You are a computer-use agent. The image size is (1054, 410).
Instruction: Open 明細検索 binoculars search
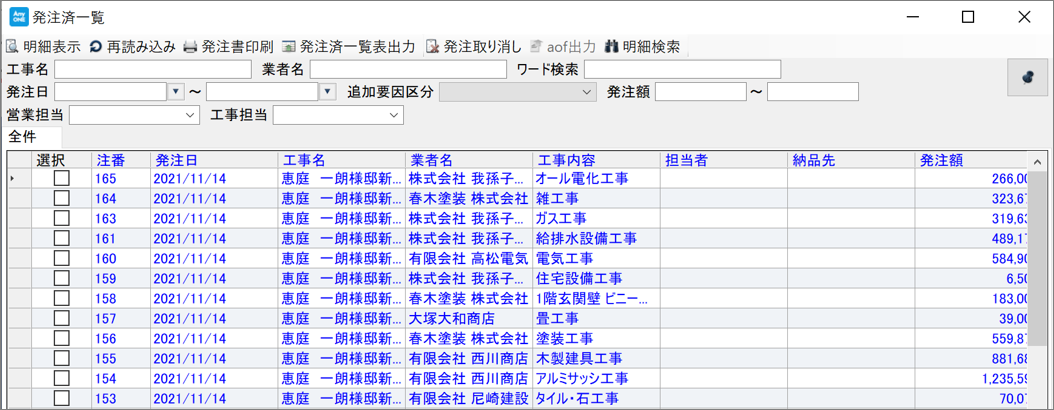coord(642,47)
